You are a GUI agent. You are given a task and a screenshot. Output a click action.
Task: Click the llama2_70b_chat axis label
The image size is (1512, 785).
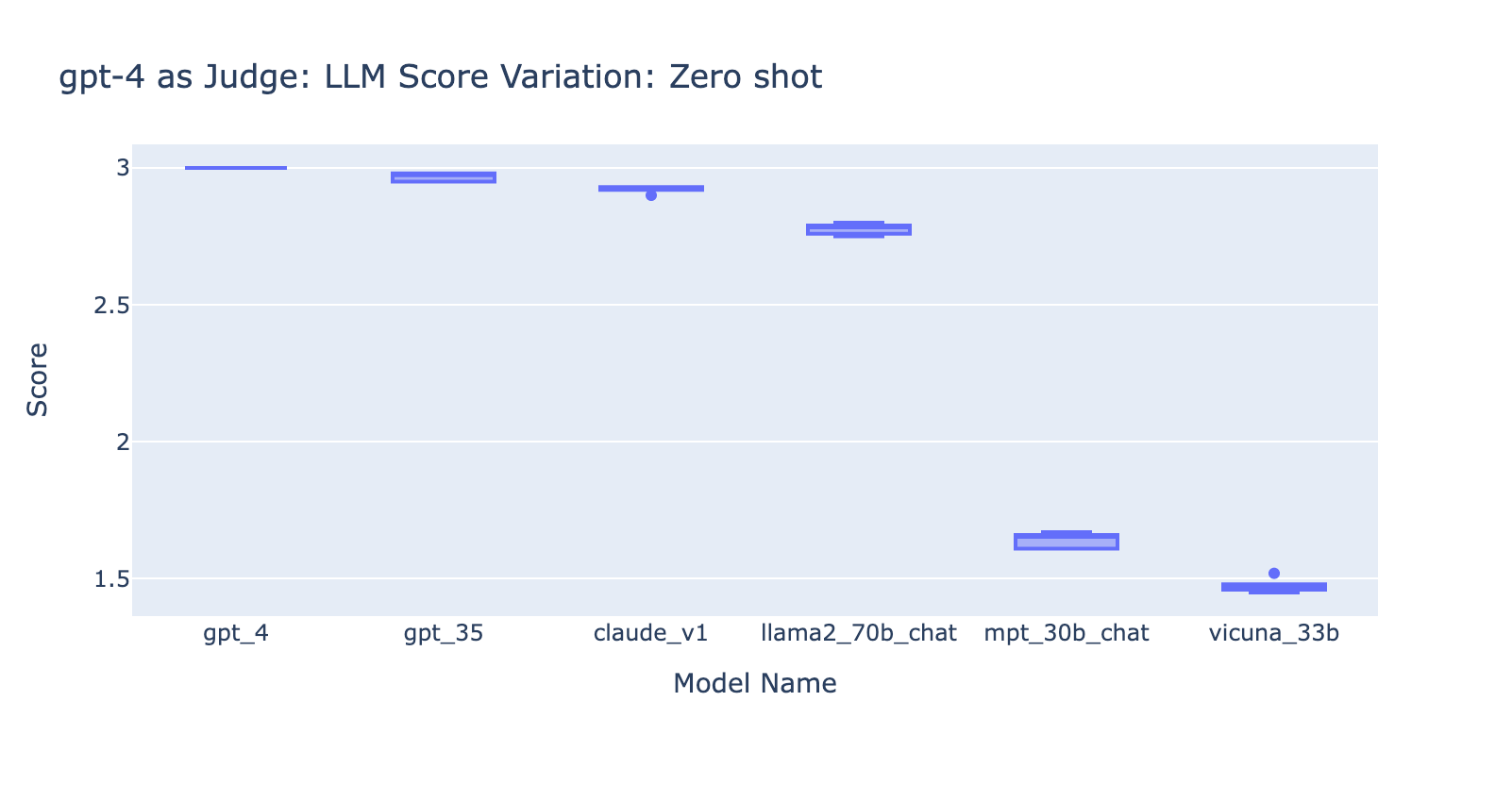click(x=859, y=633)
